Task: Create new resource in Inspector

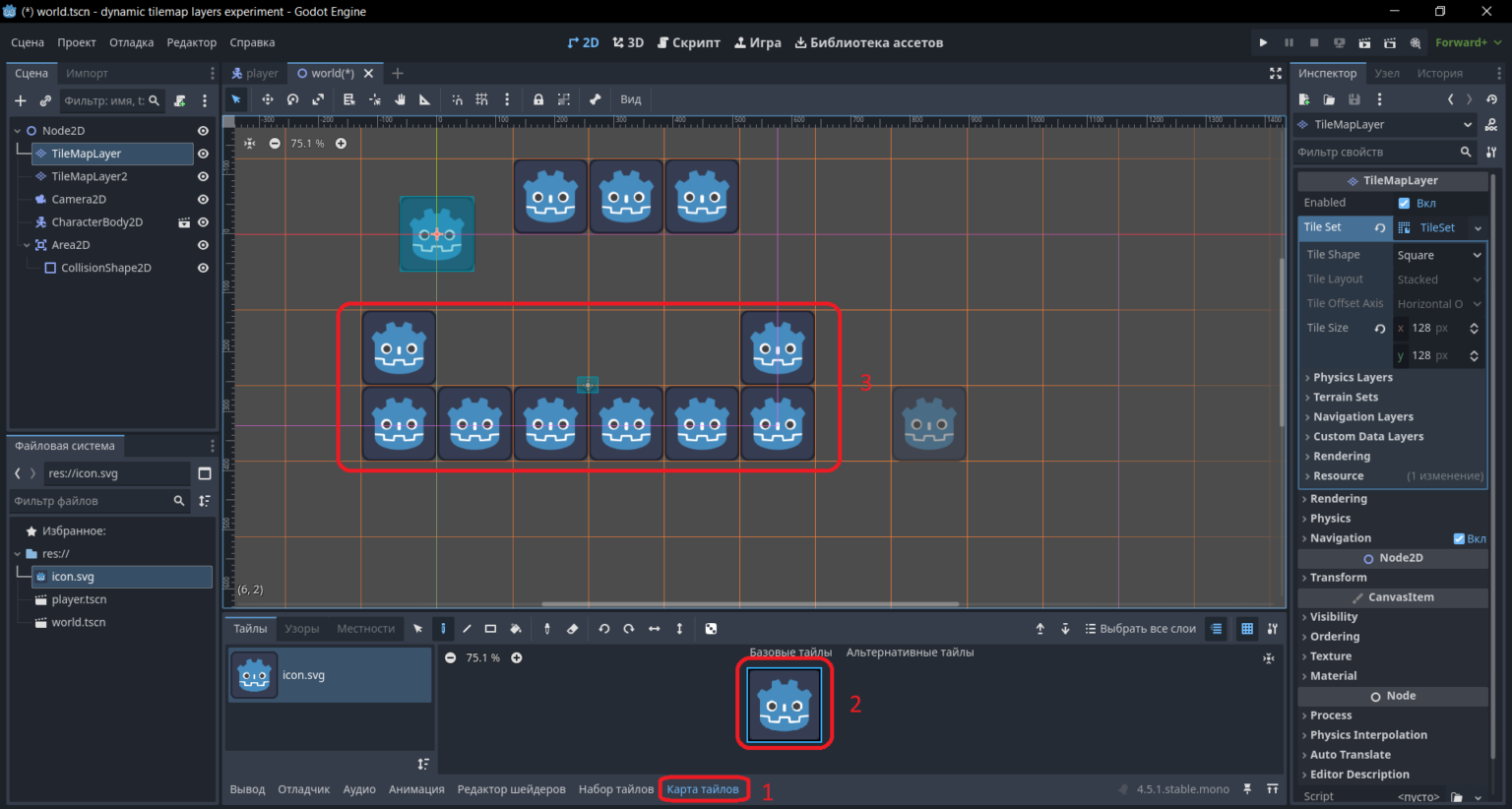Action: pos(1304,99)
